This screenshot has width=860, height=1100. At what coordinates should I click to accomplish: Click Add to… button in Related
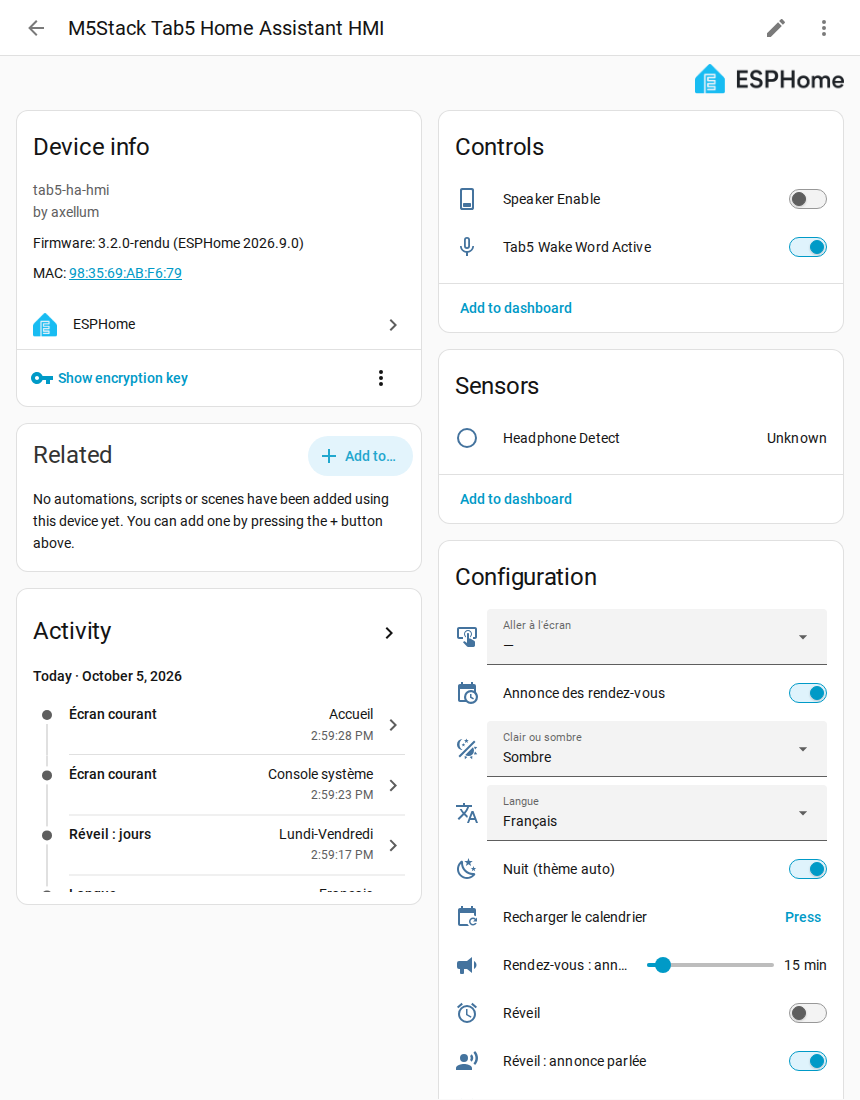[x=360, y=456]
